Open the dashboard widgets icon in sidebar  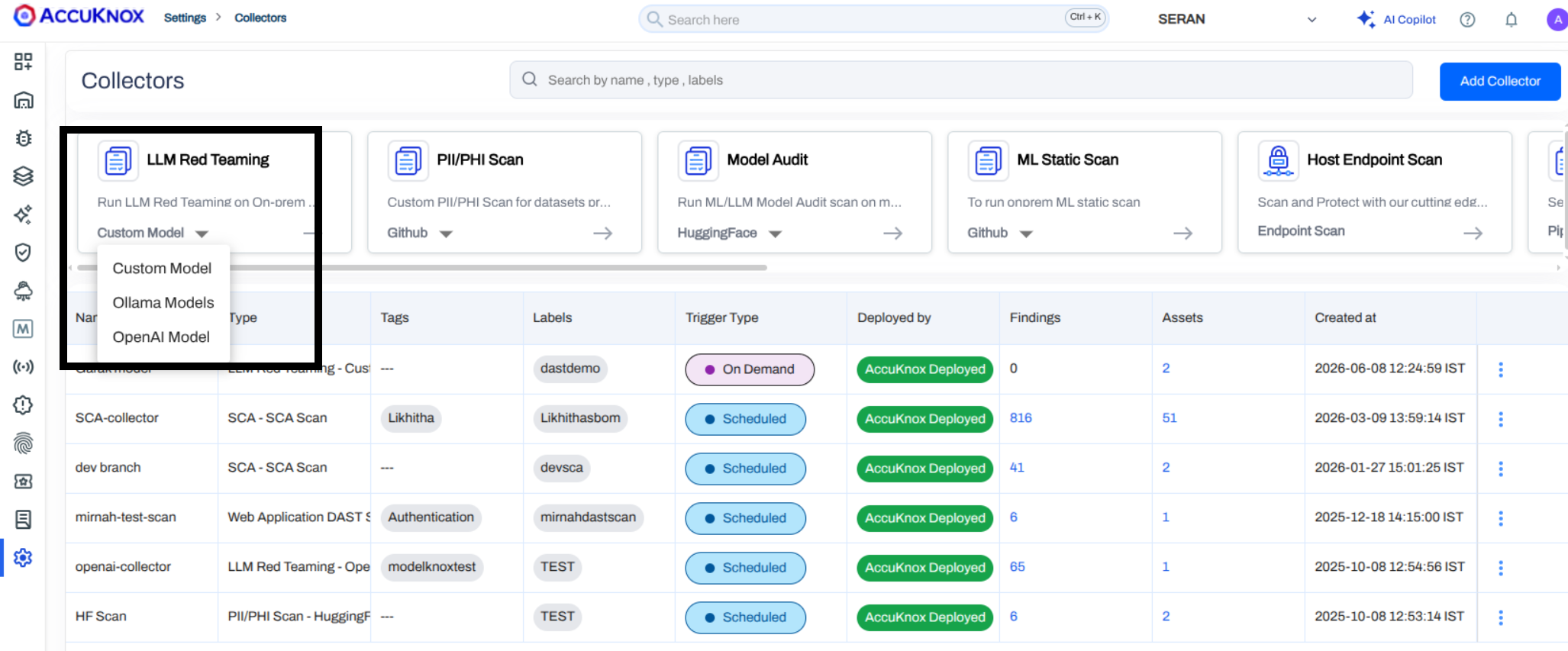pyautogui.click(x=24, y=62)
